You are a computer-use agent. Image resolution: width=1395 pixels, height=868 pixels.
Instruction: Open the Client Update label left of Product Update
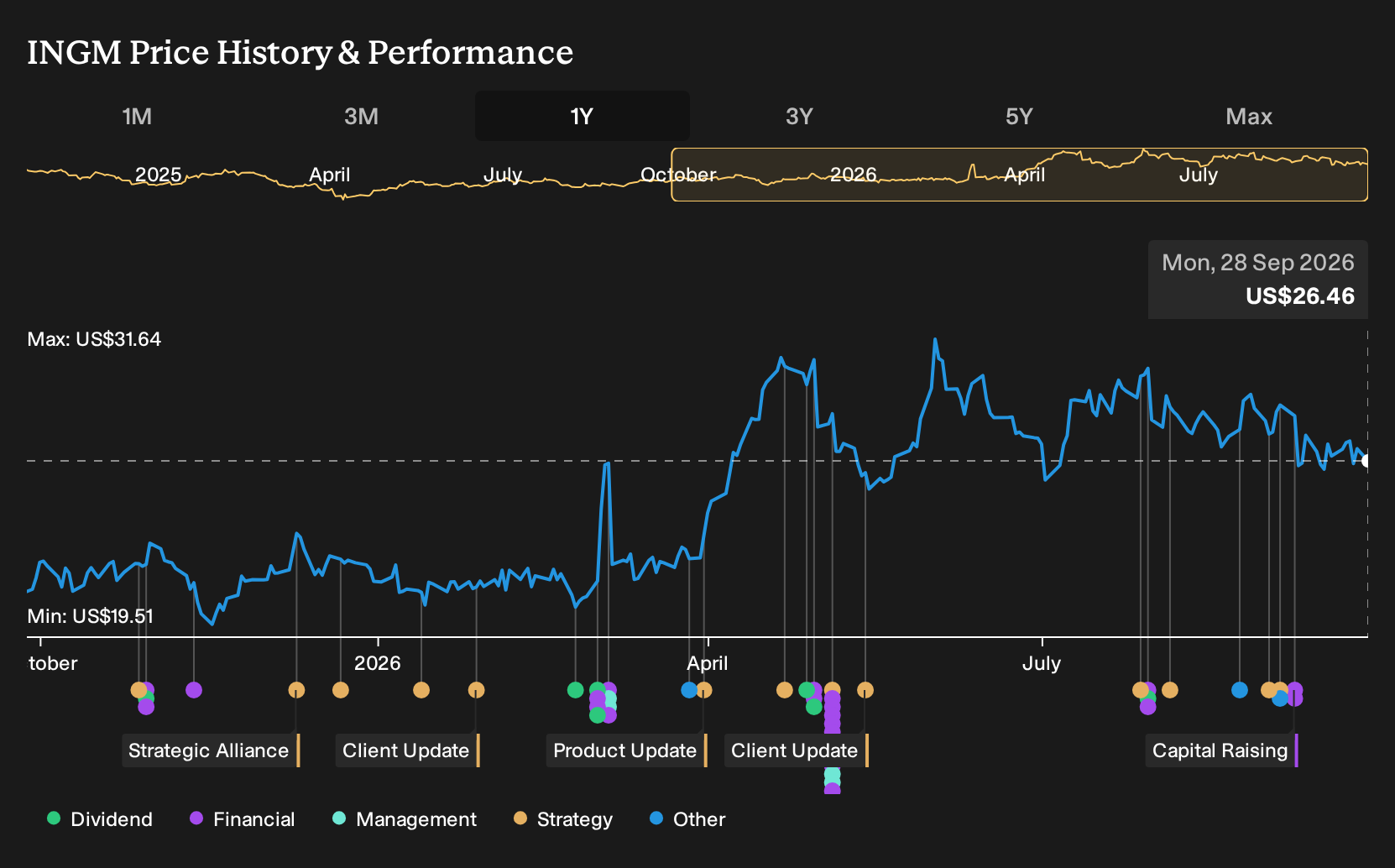tap(407, 750)
